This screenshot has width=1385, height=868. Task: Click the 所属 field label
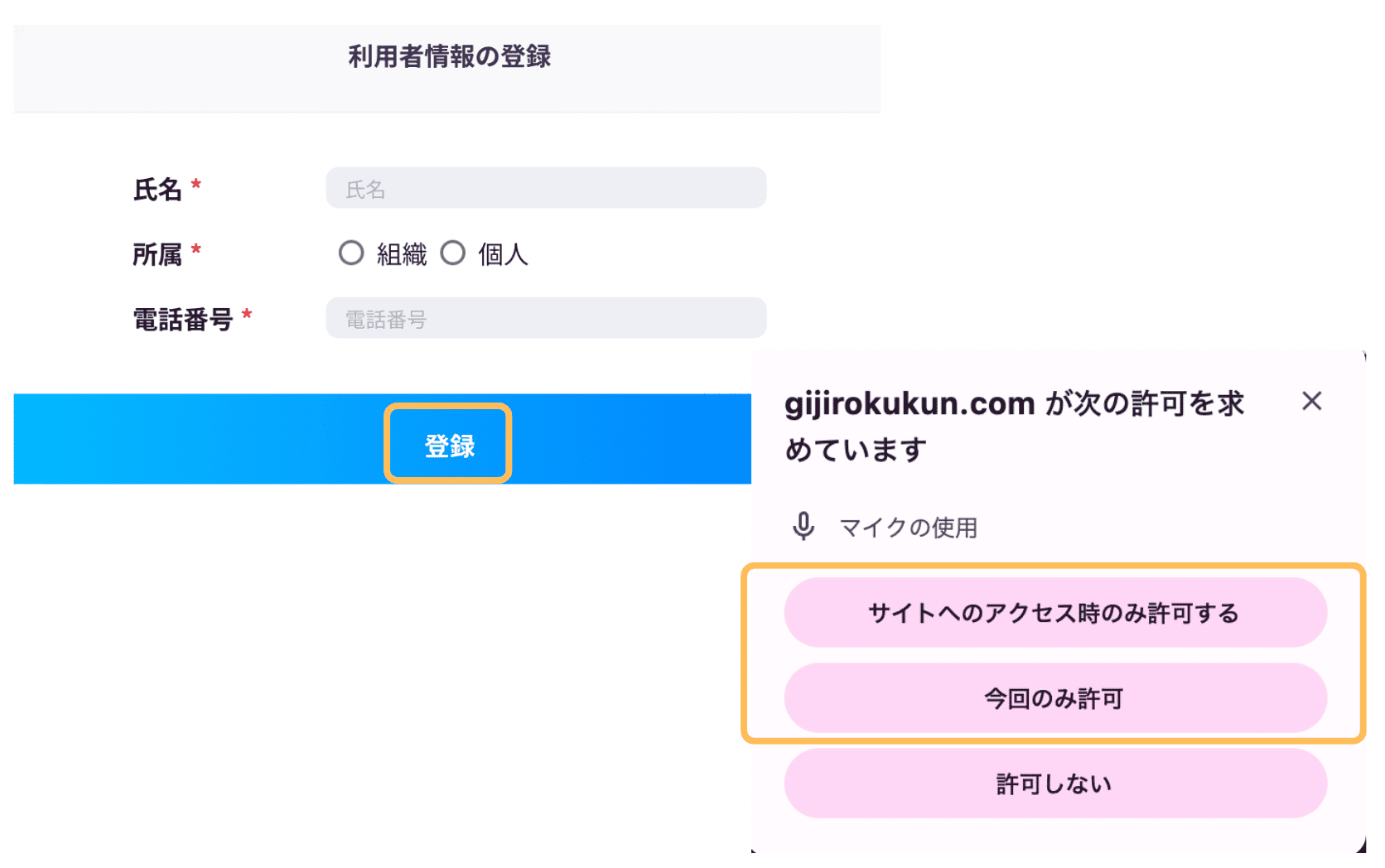point(157,254)
